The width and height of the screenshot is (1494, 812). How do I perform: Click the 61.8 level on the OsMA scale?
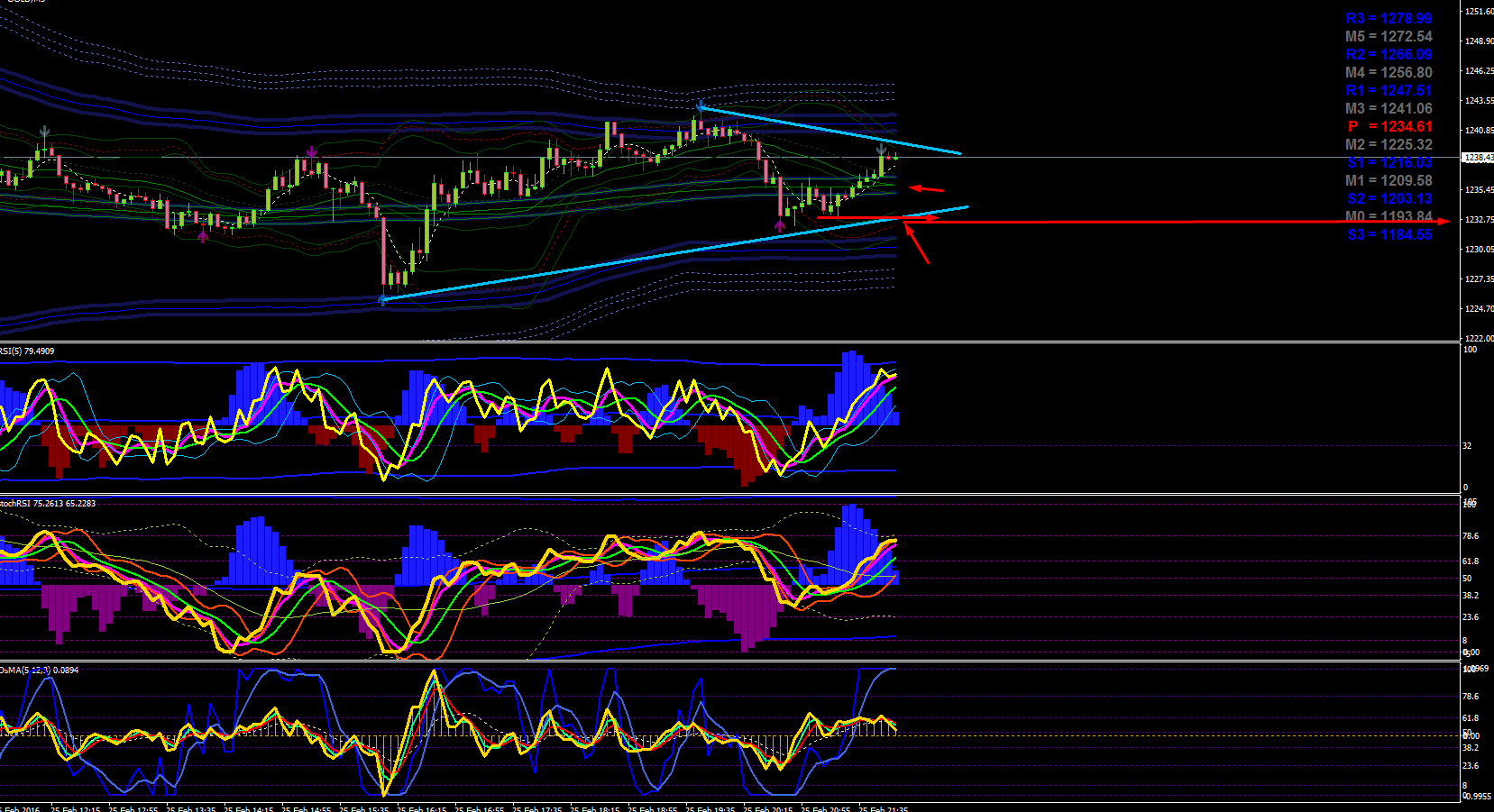click(1471, 718)
